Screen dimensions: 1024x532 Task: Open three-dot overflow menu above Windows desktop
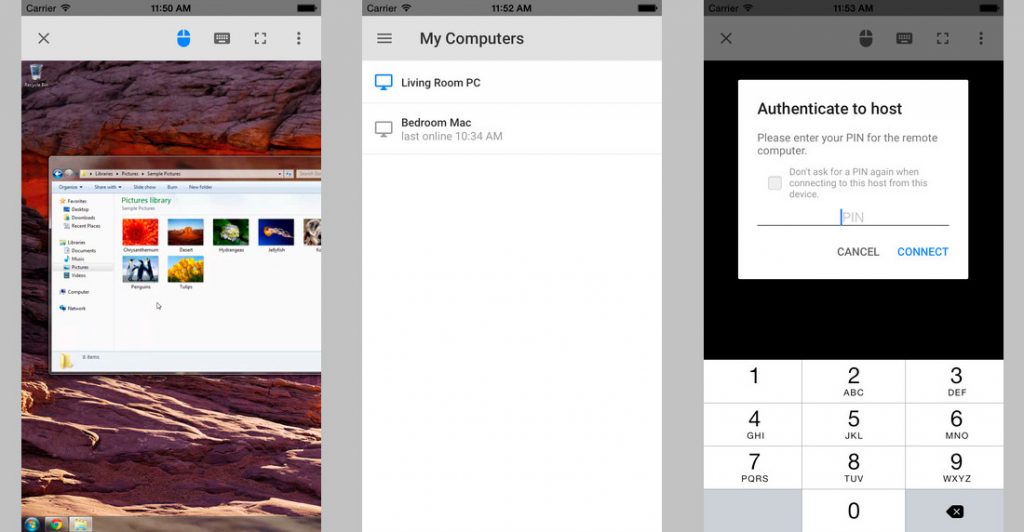coord(298,39)
